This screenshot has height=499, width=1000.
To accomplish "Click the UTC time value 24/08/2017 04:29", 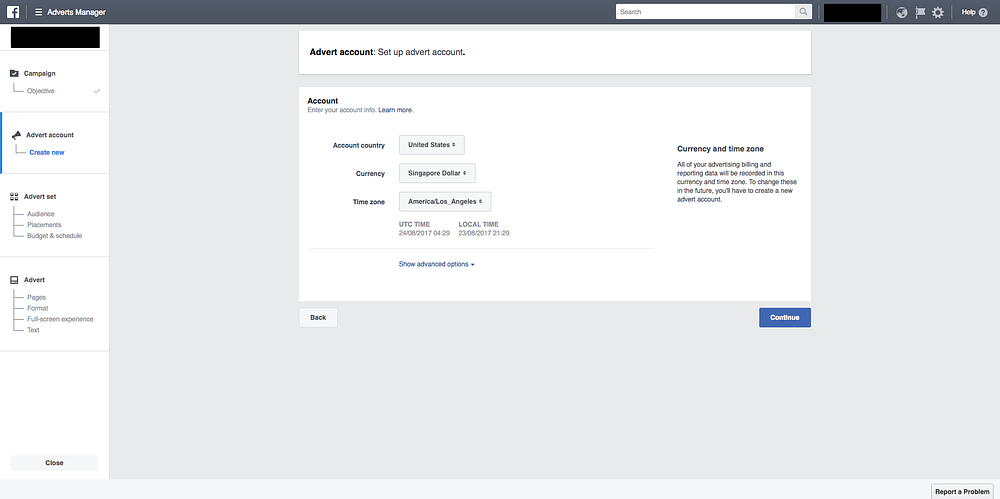I will [x=424, y=233].
